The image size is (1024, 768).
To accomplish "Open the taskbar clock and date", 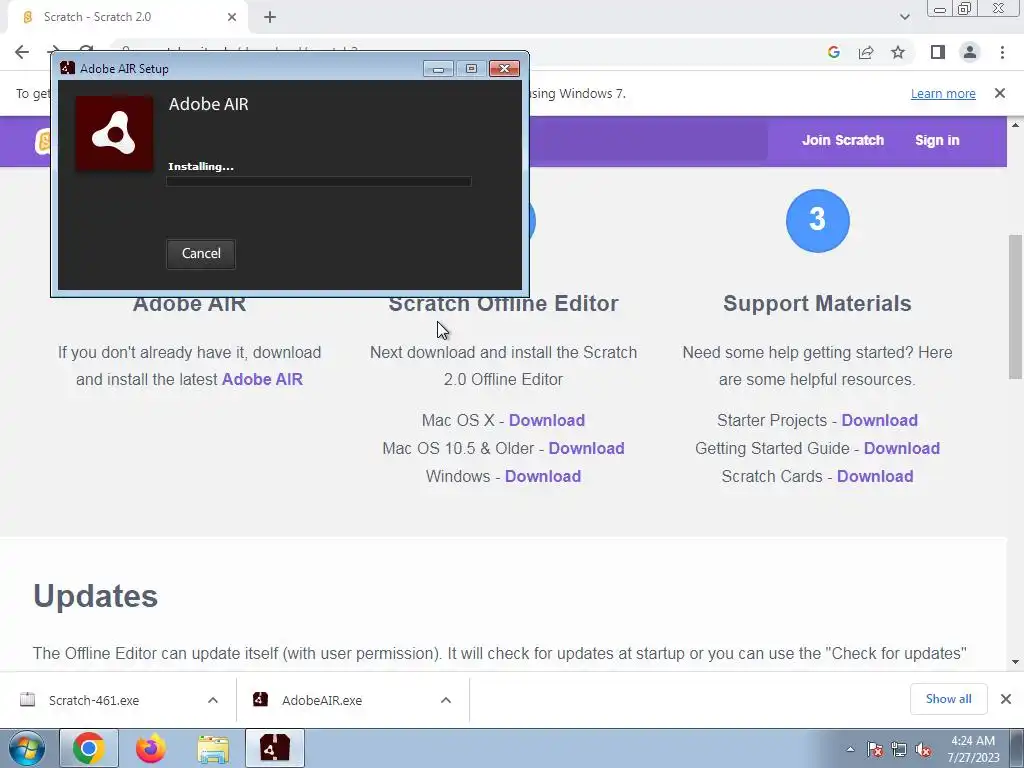I will point(973,749).
